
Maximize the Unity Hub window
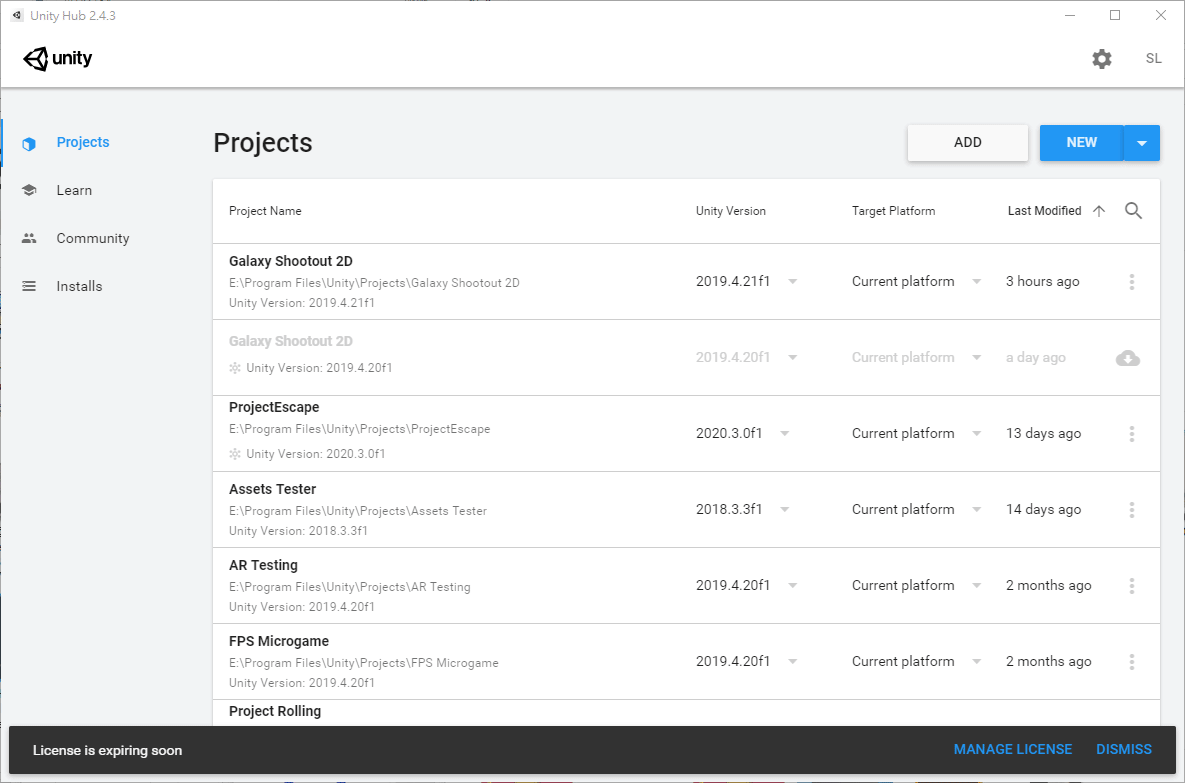pos(1115,15)
